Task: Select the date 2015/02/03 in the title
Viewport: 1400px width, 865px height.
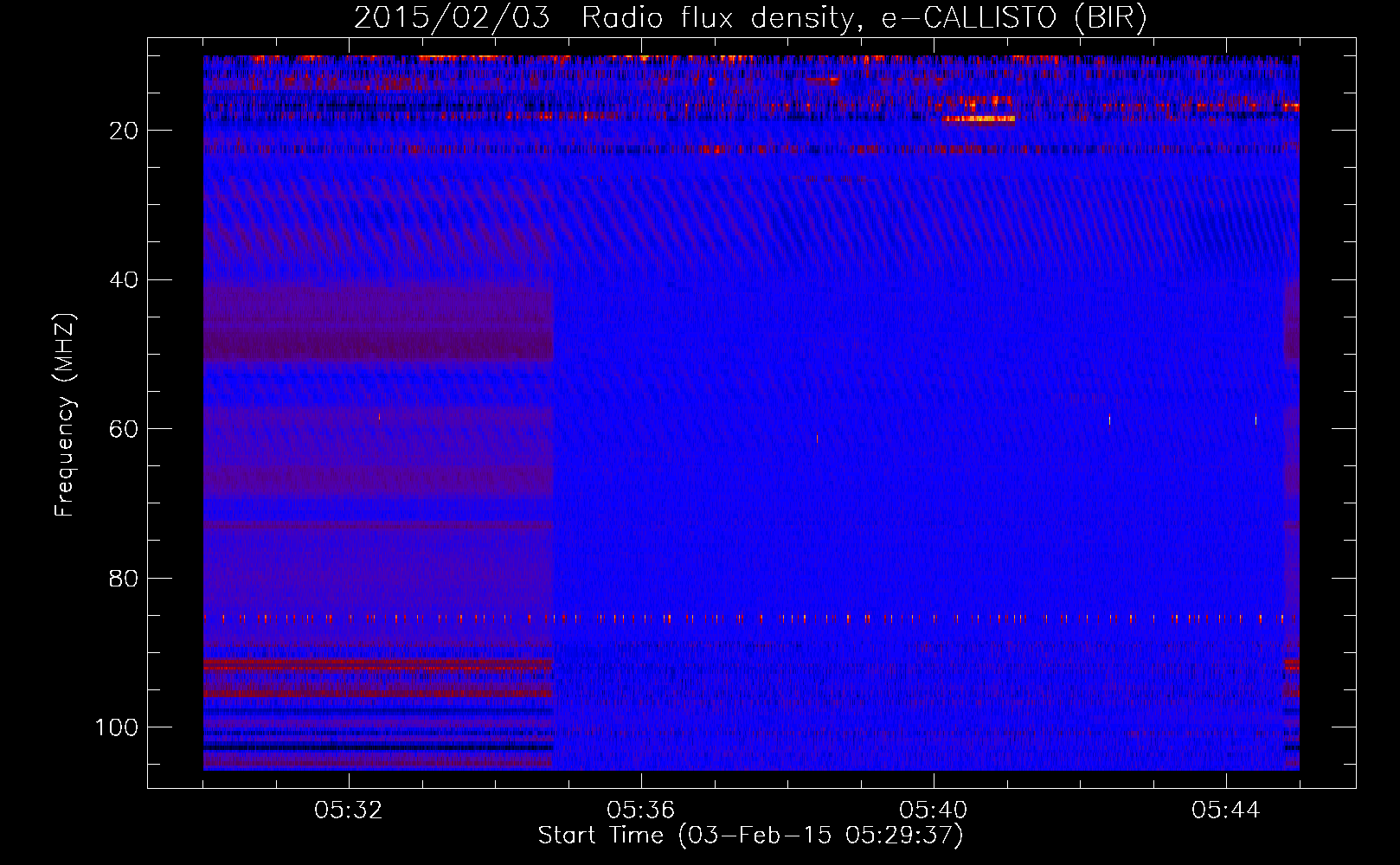Action: pos(452,18)
